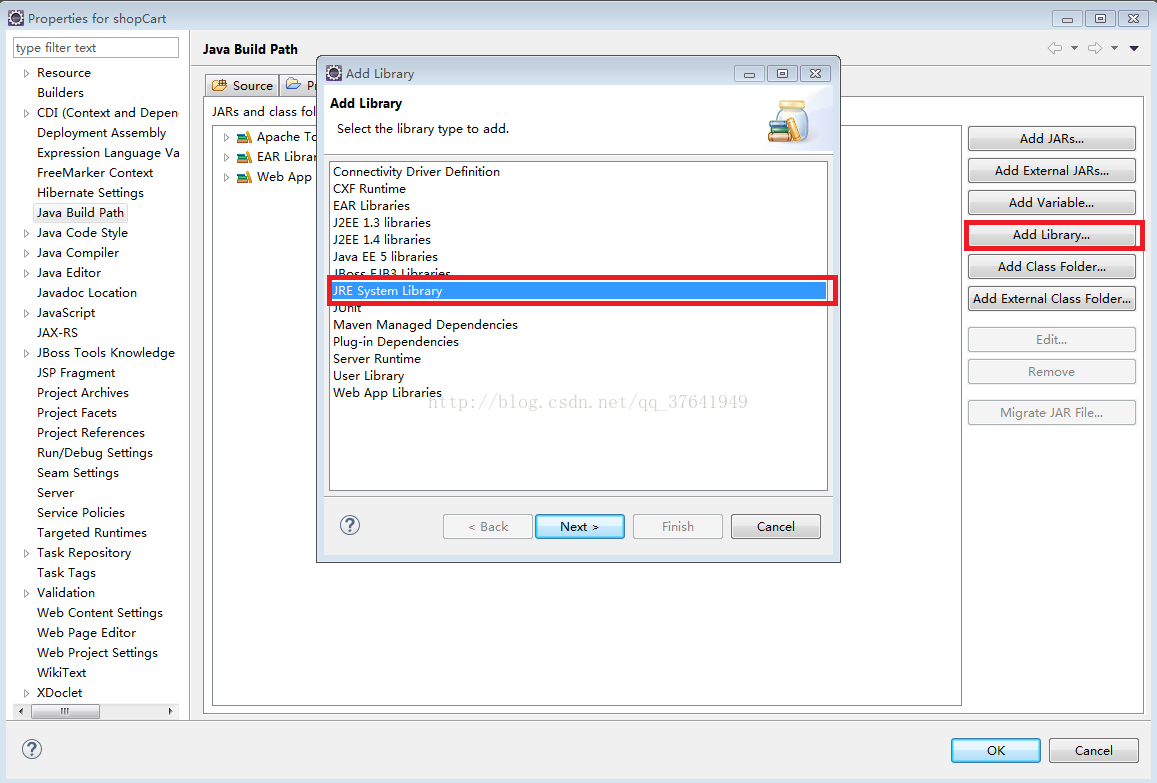Viewport: 1157px width, 783px height.
Task: Expand the Java Compiler tree node
Action: click(x=27, y=253)
